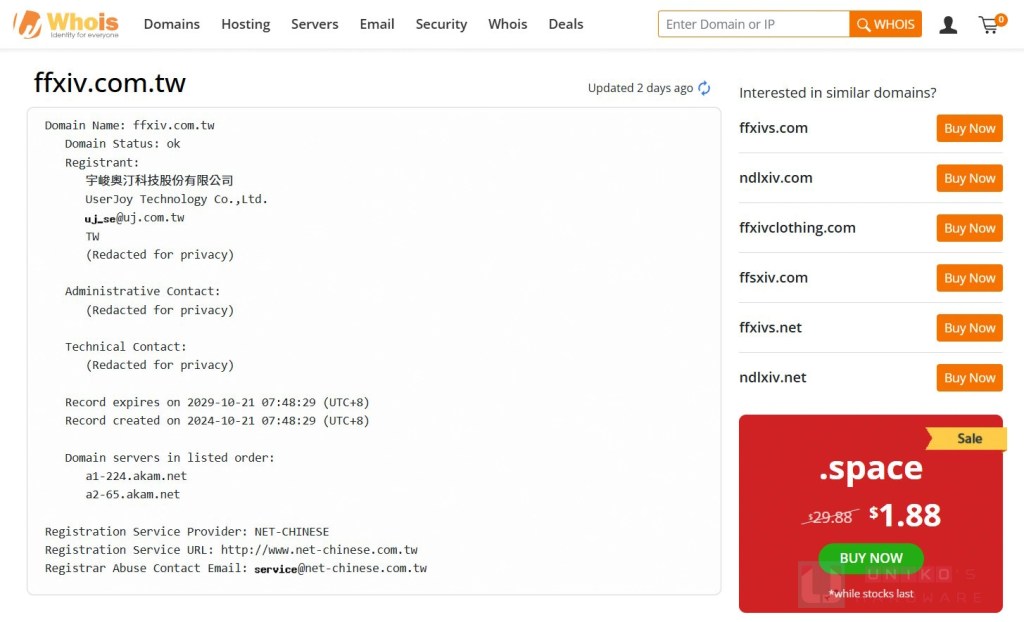Buy Now for ndlxiv.net
Screen dimensions: 1024x622
pyautogui.click(x=969, y=378)
